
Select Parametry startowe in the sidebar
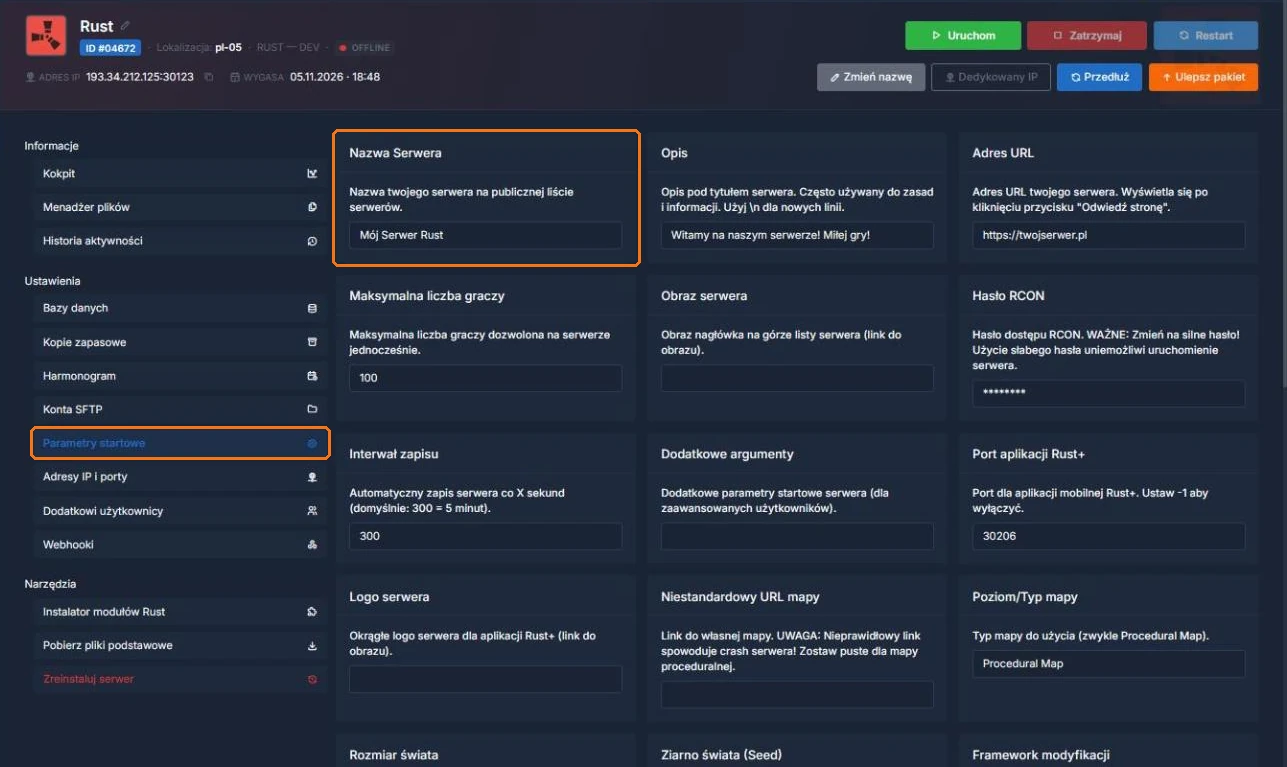click(179, 443)
